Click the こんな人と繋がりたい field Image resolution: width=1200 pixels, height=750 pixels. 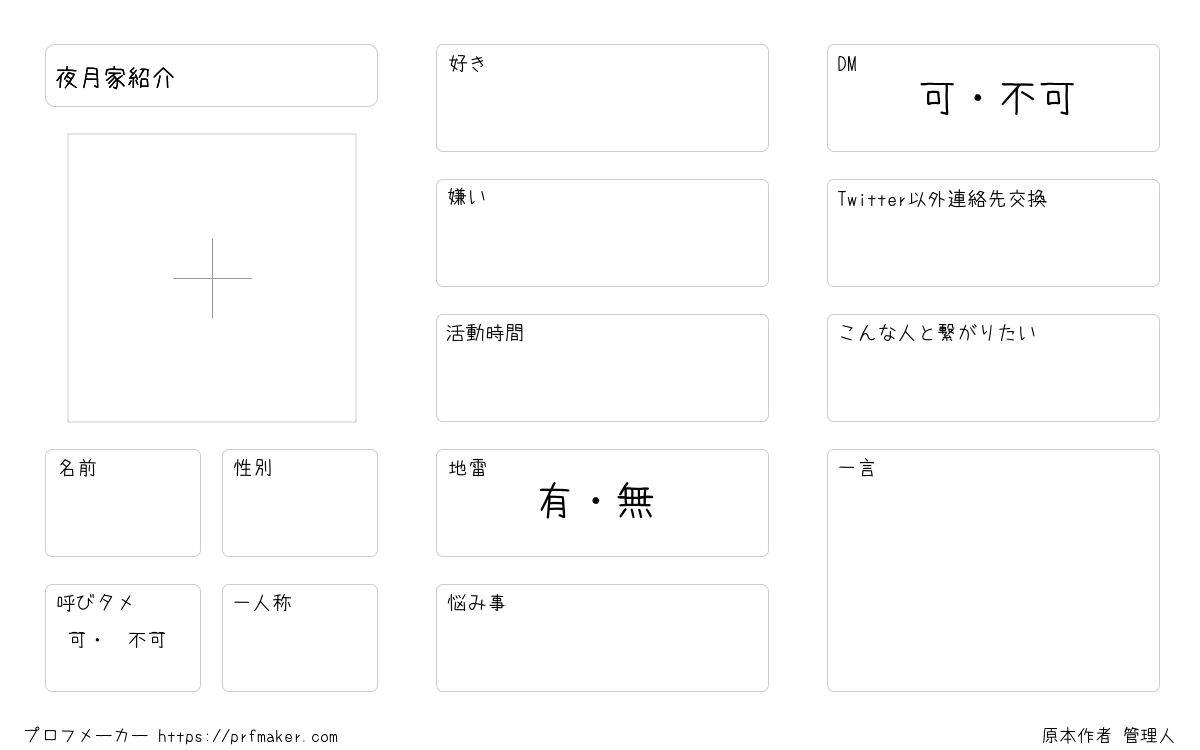(993, 368)
